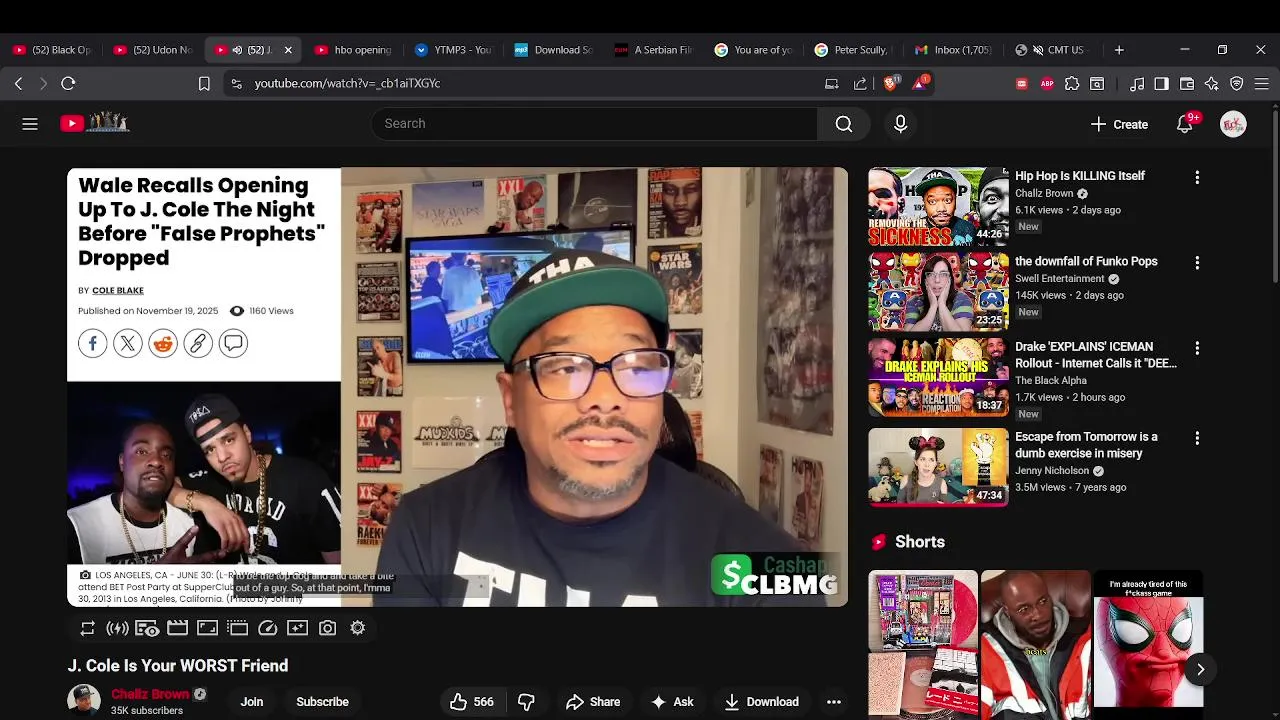Open the Brave VPN shield icon
This screenshot has width=1280, height=720.
pyautogui.click(x=1237, y=84)
